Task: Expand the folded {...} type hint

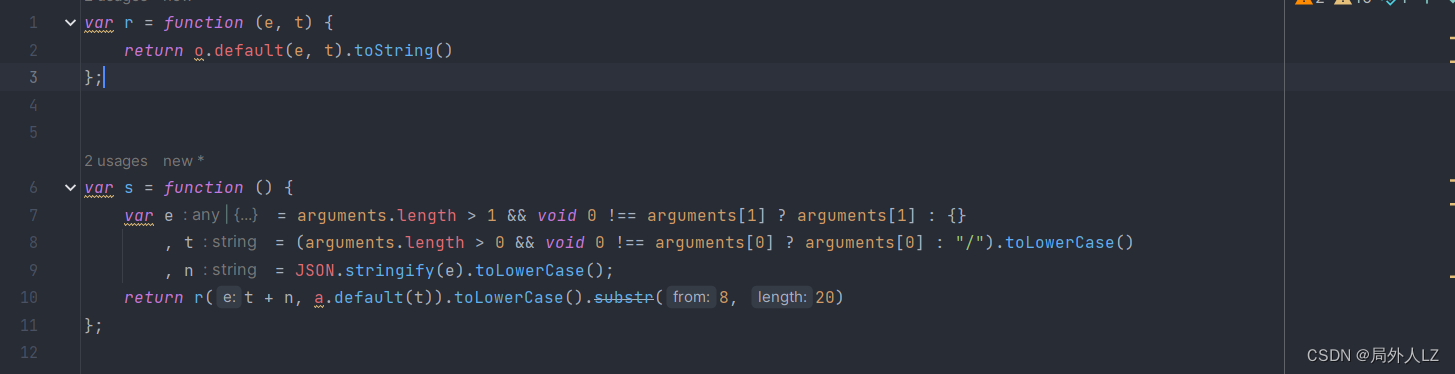Action: point(245,215)
